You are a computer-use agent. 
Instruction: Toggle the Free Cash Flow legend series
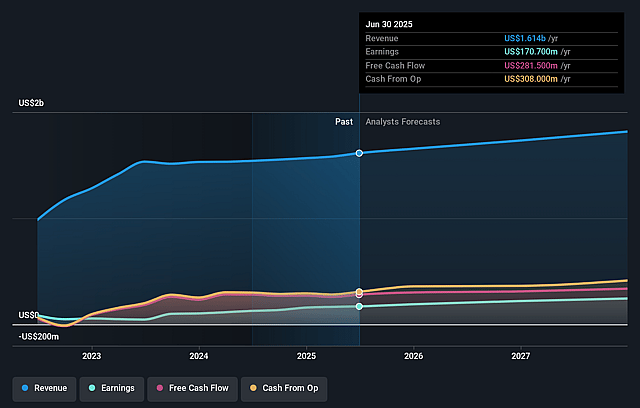(193, 388)
